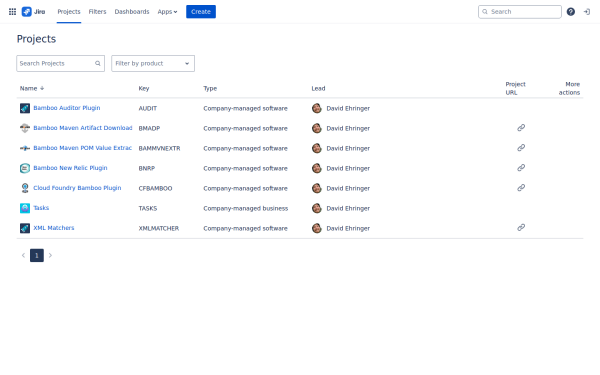The image size is (600, 375).
Task: Expand the Filter by product dropdown
Action: tap(153, 64)
